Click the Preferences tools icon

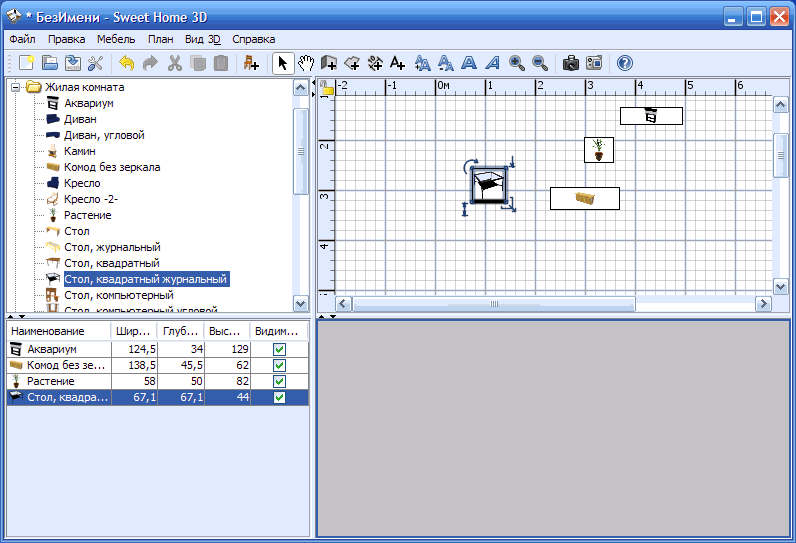click(96, 63)
